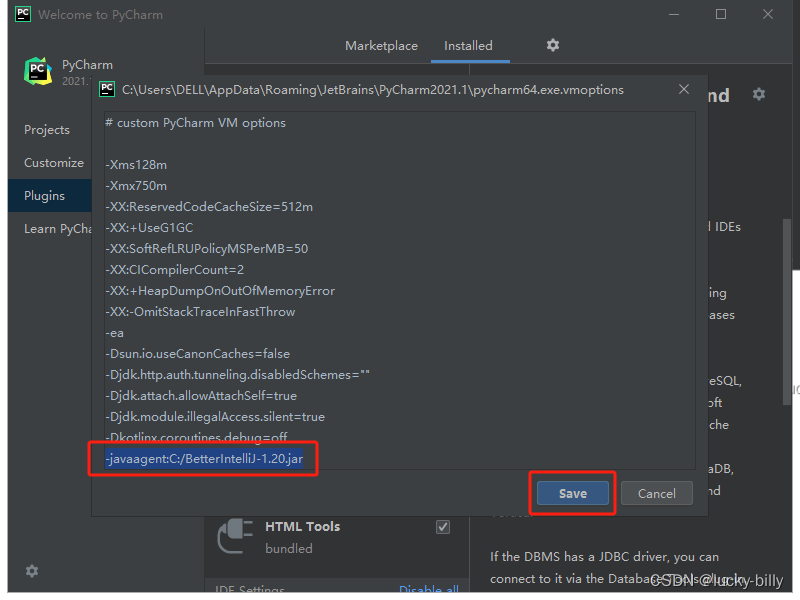Click Save button in vmoptions dialog
The image size is (800, 600).
click(x=572, y=493)
